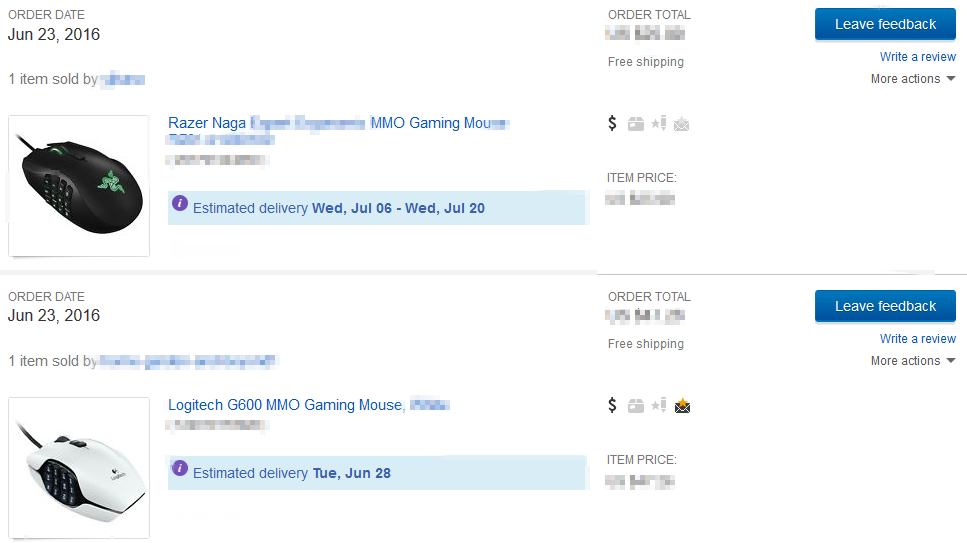Click the info icon beside Tue, Jun 28 delivery
The height and width of the screenshot is (543, 967).
[x=180, y=468]
